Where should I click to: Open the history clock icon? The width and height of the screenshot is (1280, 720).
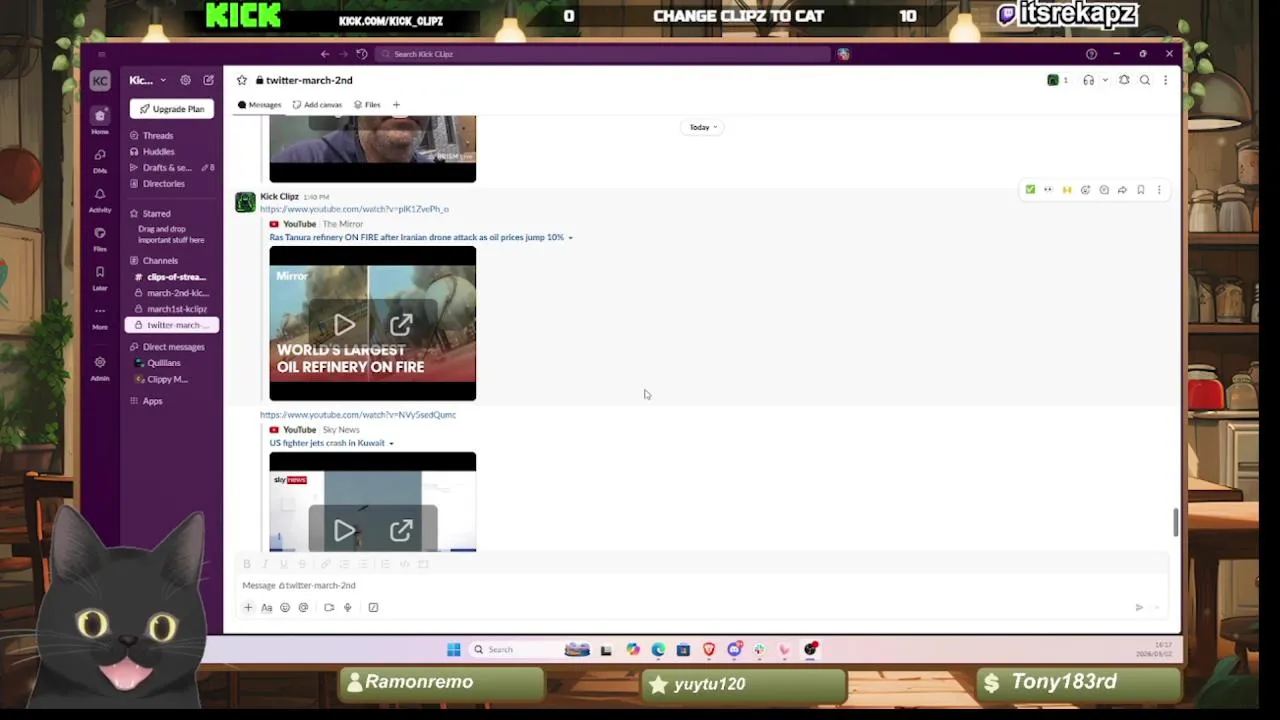pyautogui.click(x=362, y=54)
